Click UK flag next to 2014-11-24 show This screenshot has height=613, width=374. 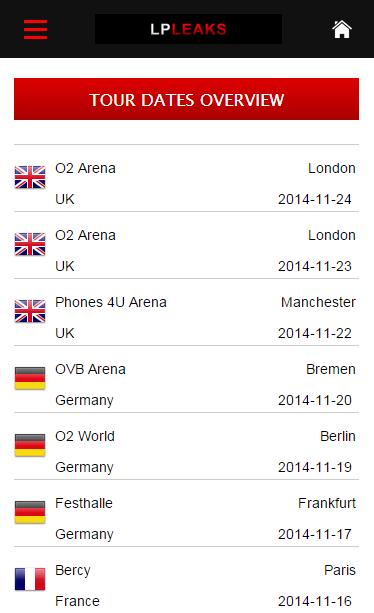(30, 177)
